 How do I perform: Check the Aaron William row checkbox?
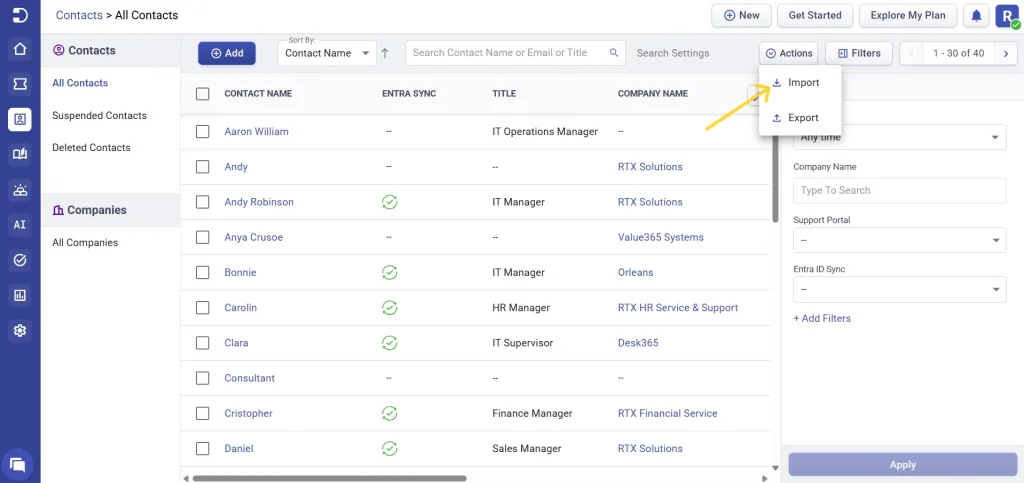coord(202,132)
